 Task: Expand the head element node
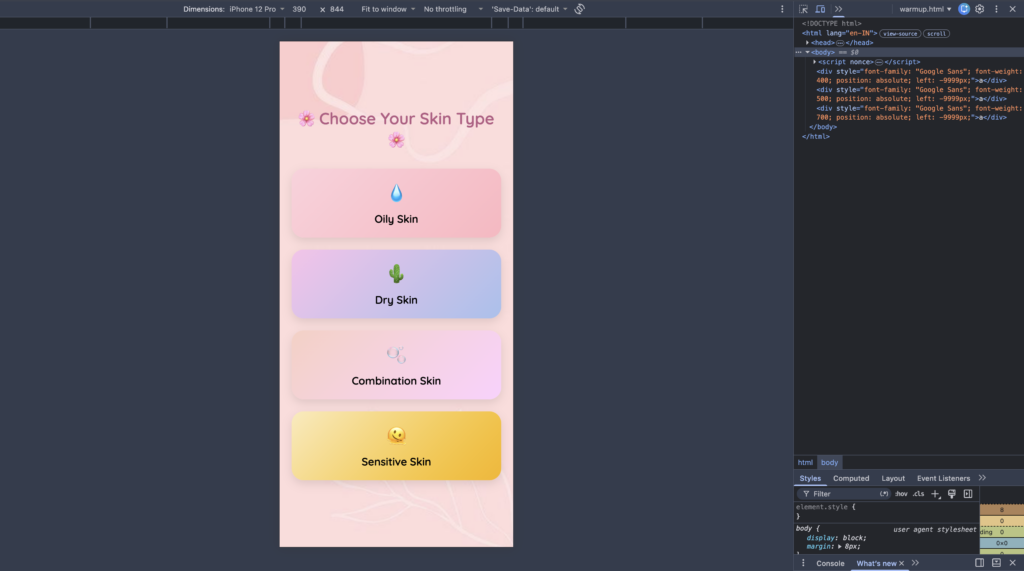[x=807, y=42]
